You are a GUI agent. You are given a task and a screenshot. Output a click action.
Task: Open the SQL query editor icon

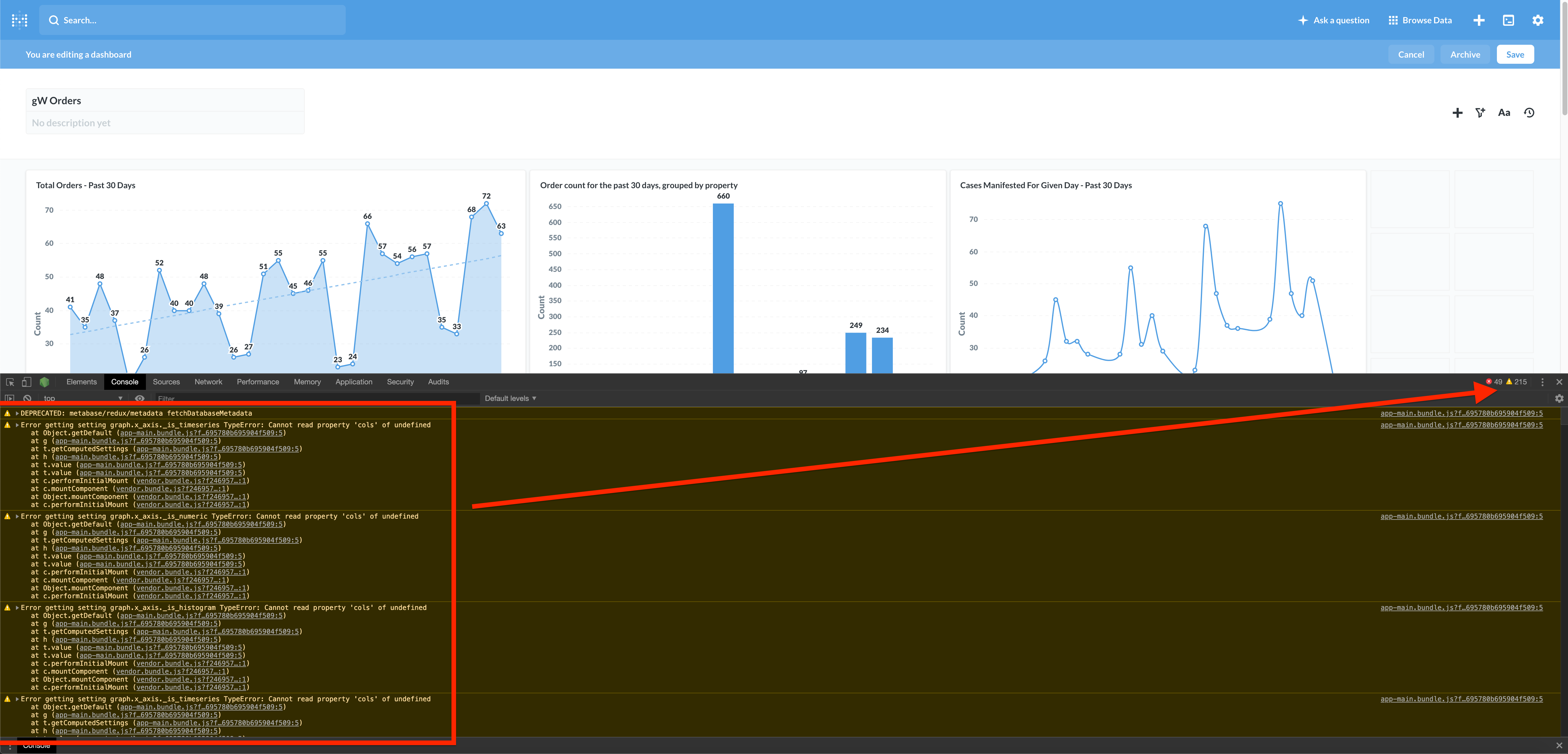pyautogui.click(x=1509, y=20)
